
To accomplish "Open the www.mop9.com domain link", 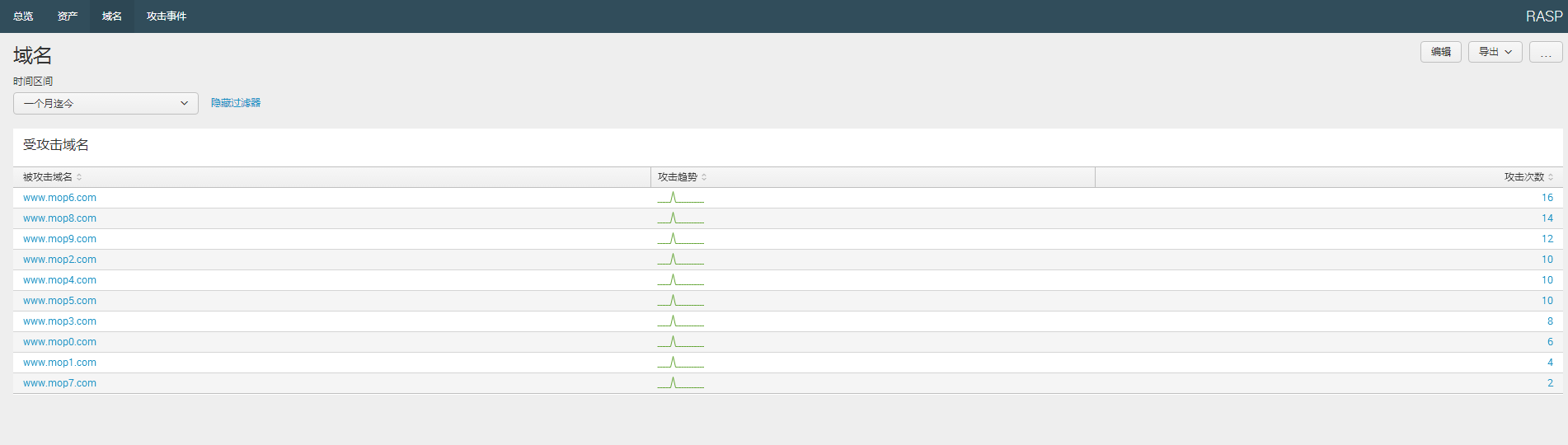I will click(59, 239).
